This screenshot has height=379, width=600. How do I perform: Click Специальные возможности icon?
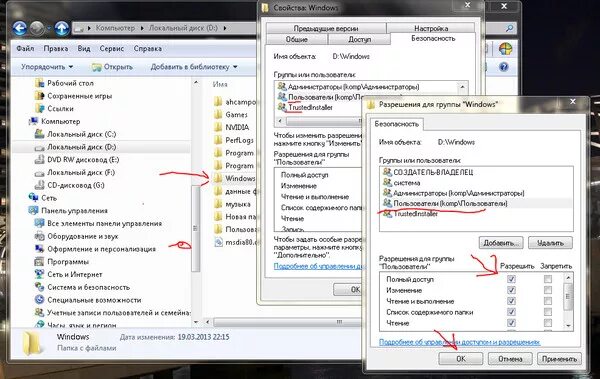click(39, 300)
